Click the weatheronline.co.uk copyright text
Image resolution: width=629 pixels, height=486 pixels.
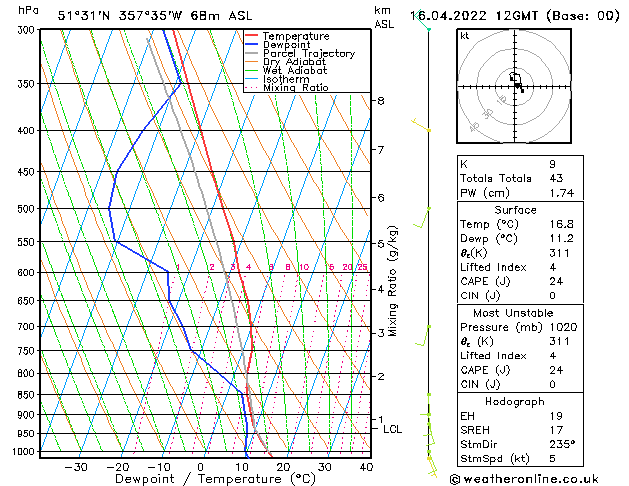click(x=524, y=479)
